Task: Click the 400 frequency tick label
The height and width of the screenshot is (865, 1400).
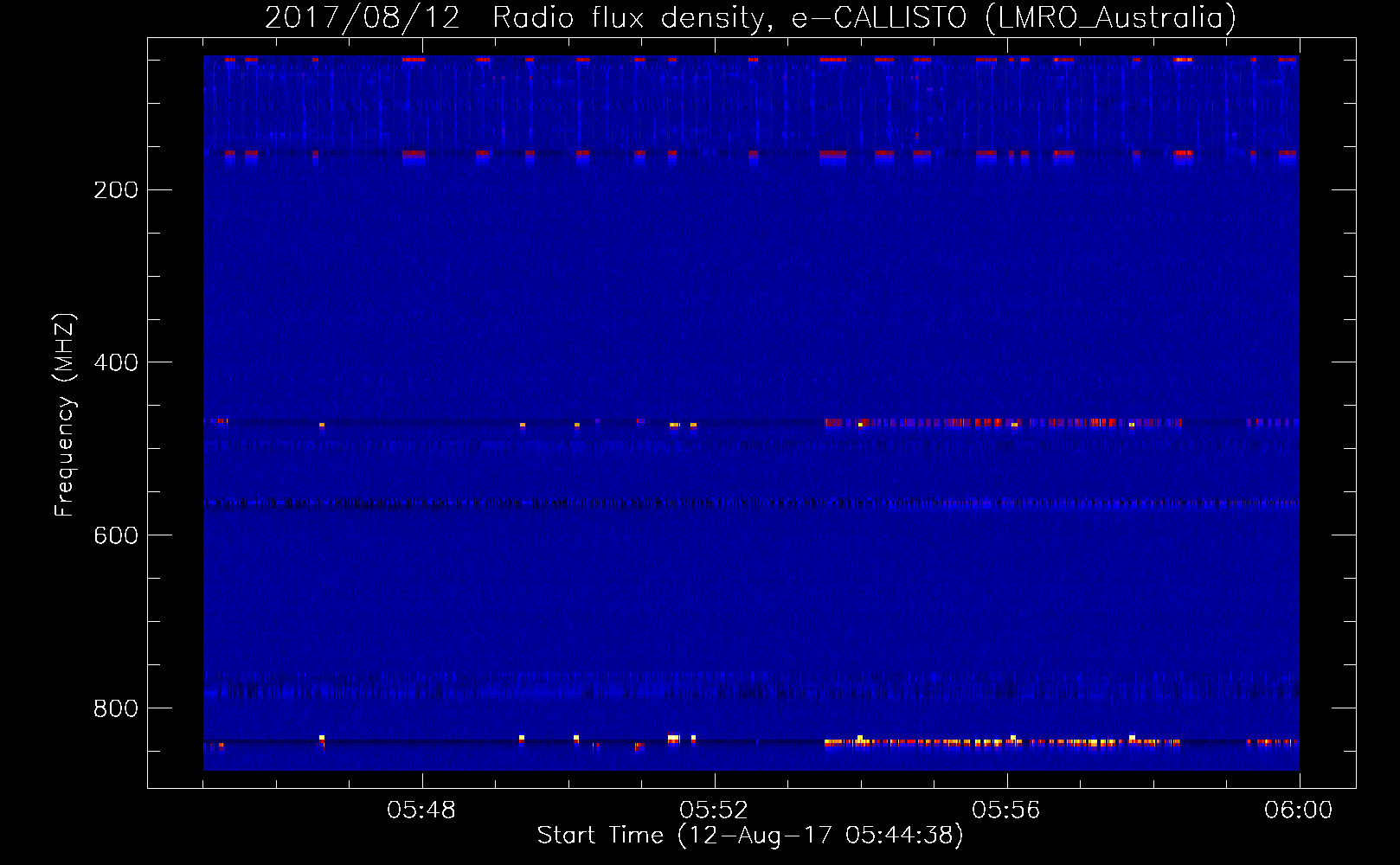Action: tap(116, 362)
